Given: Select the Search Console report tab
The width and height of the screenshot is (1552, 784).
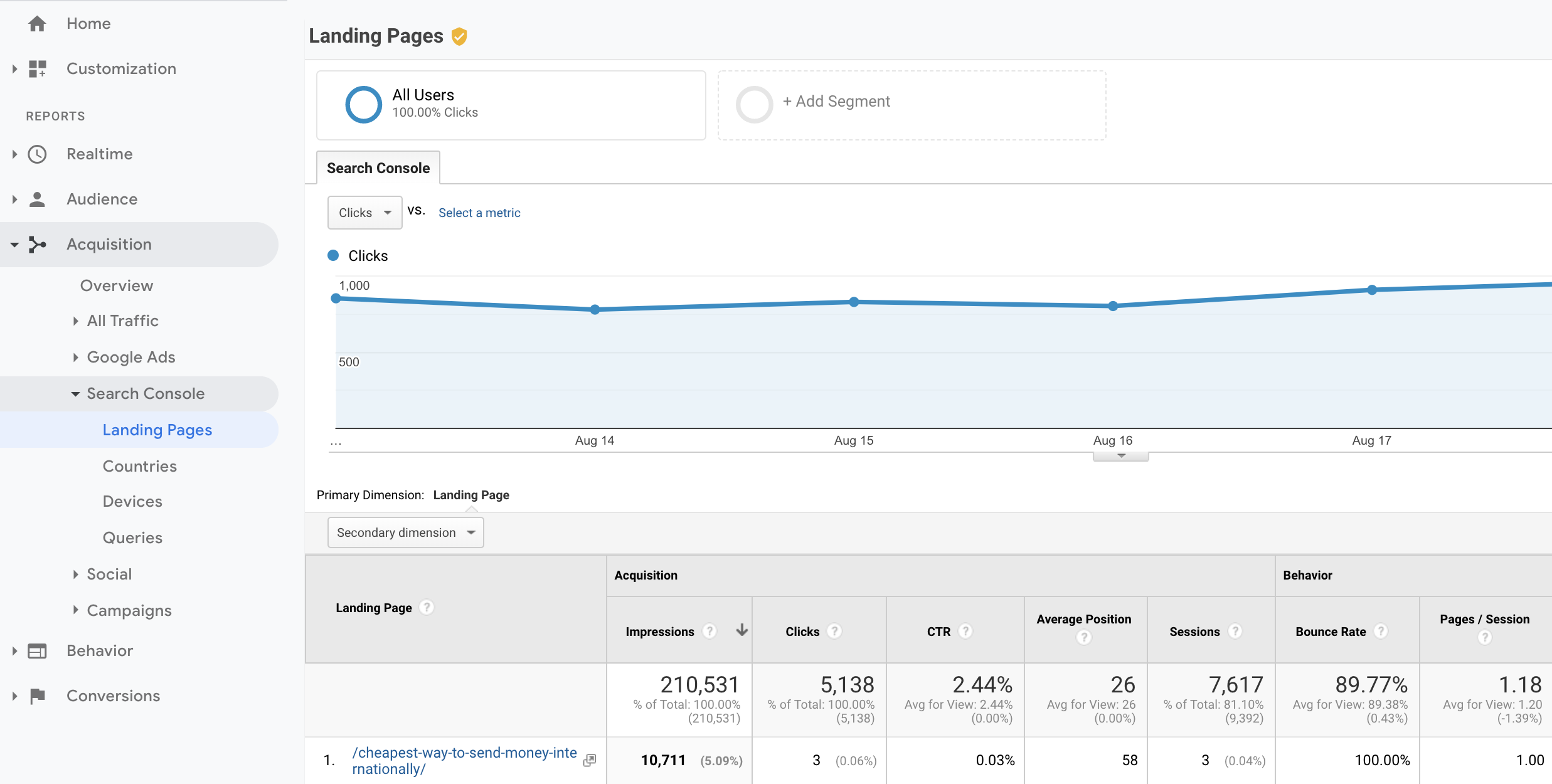Looking at the screenshot, I should (378, 168).
